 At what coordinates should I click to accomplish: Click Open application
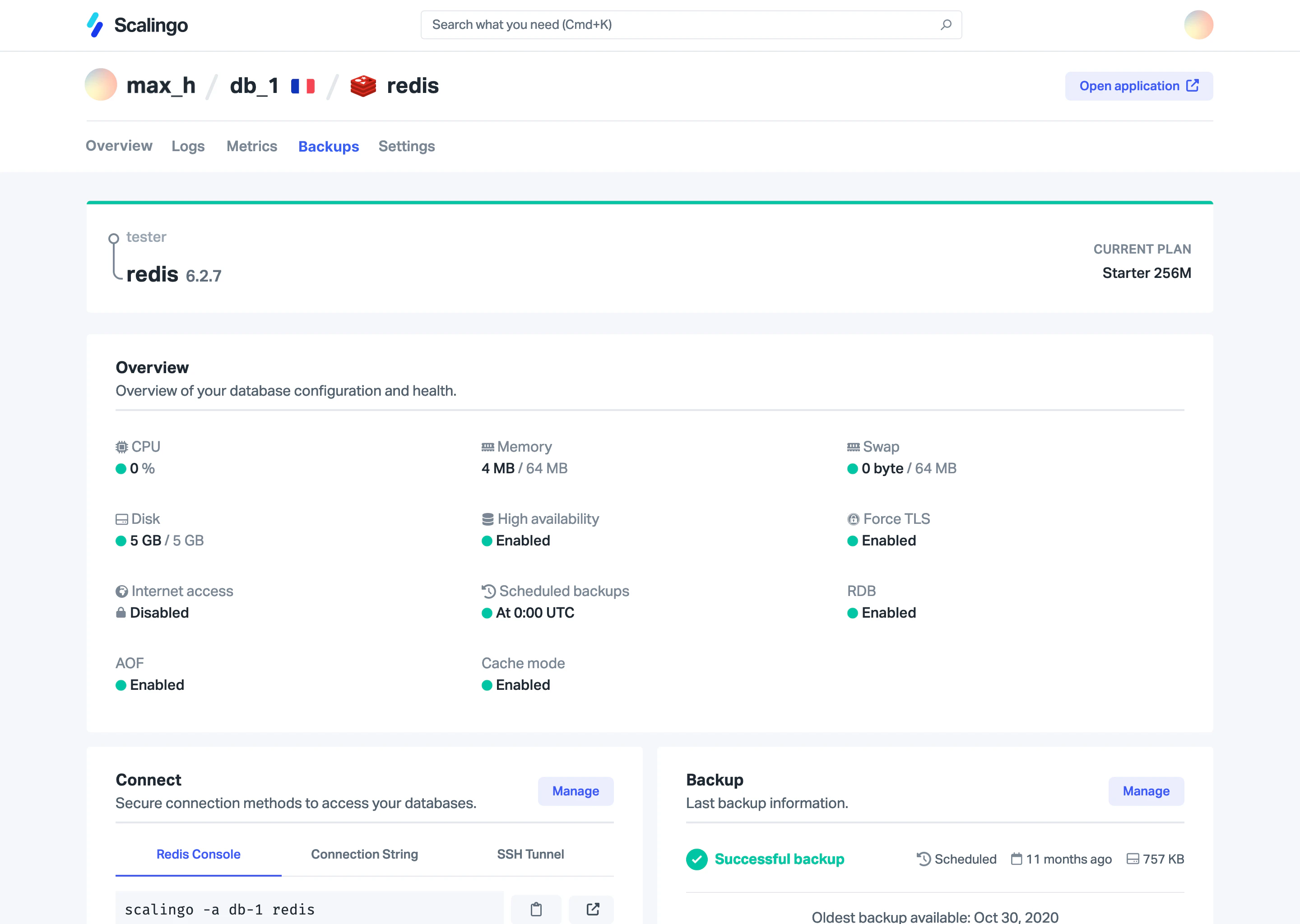(x=1139, y=85)
